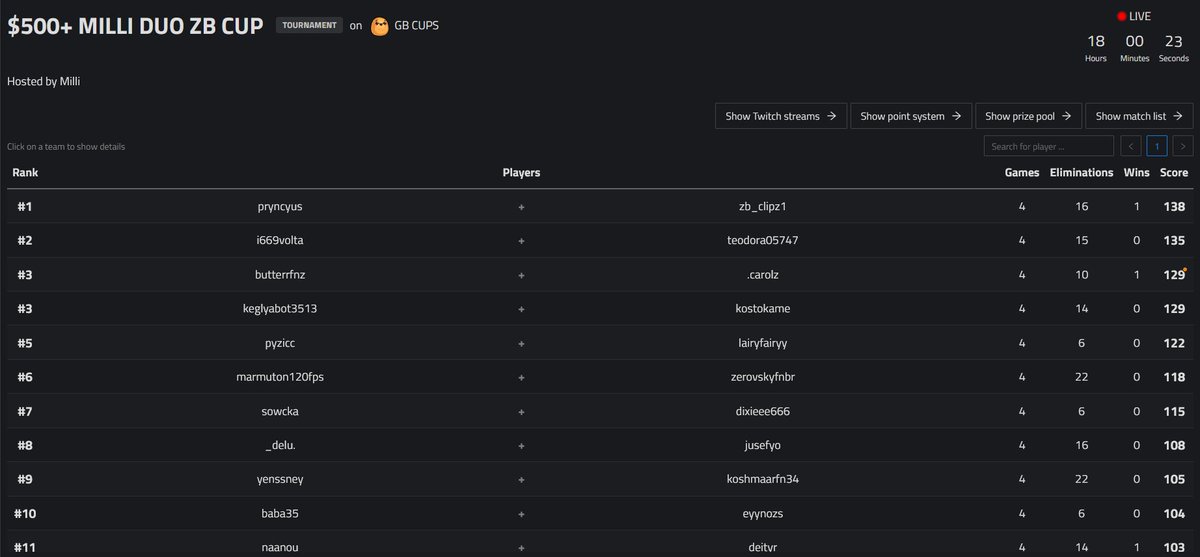Click the Eliminations column header
Image resolution: width=1200 pixels, height=557 pixels.
pyautogui.click(x=1081, y=173)
